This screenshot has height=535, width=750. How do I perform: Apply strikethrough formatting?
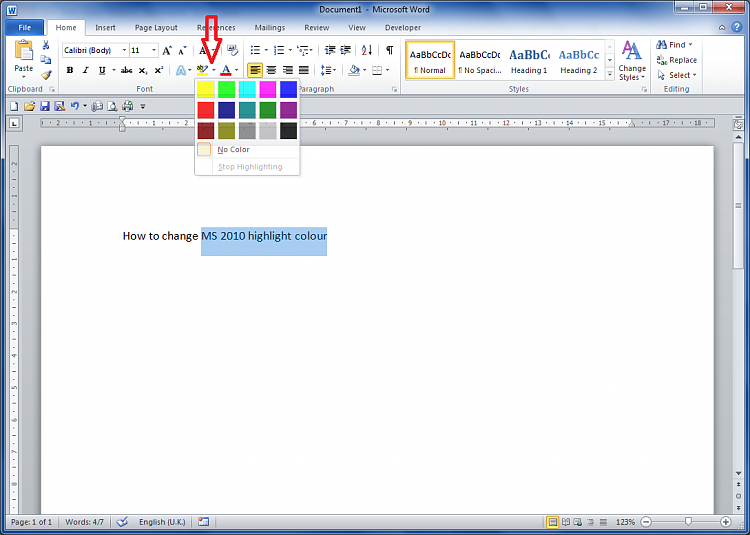click(126, 70)
